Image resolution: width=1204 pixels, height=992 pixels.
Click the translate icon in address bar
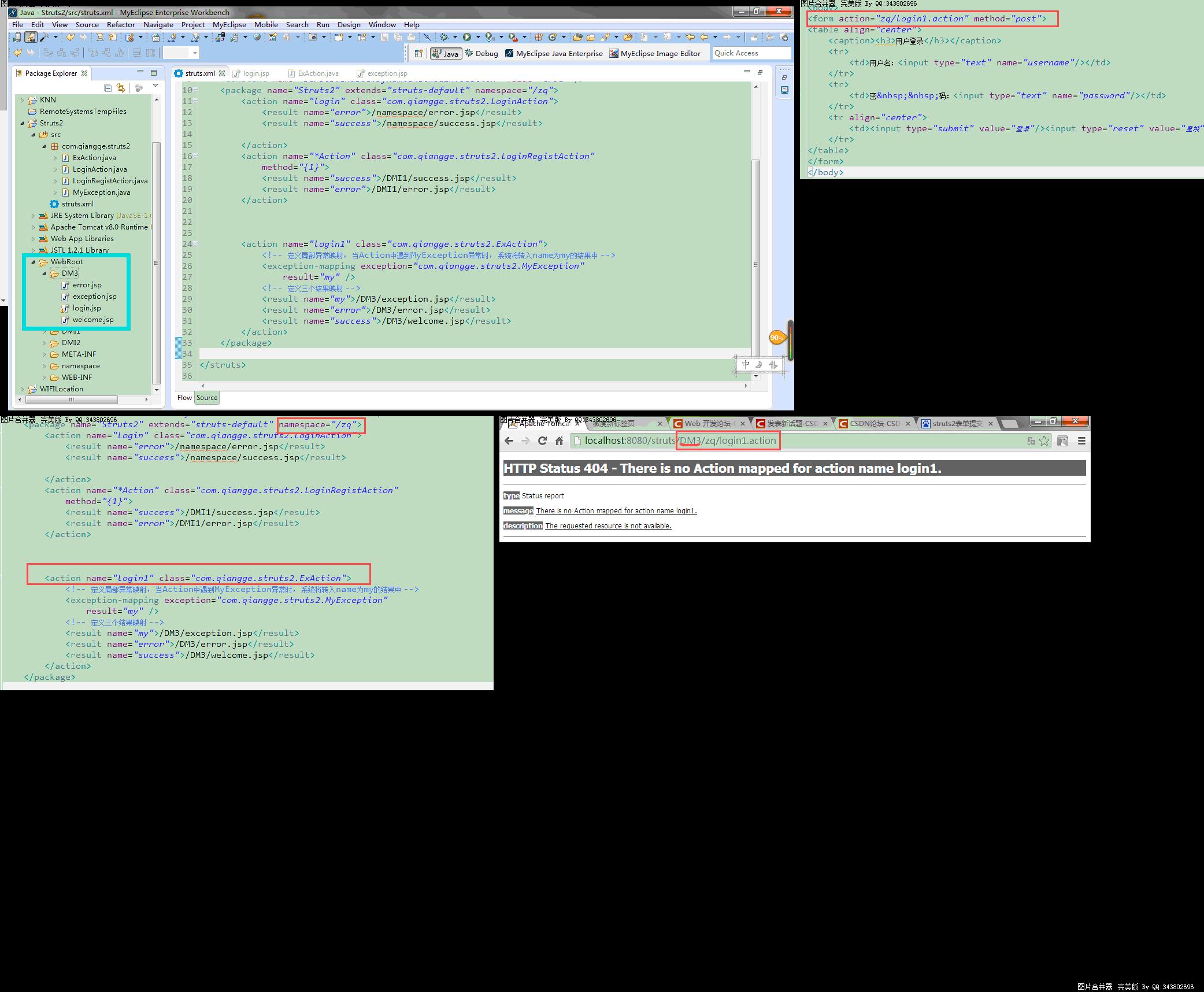1031,441
